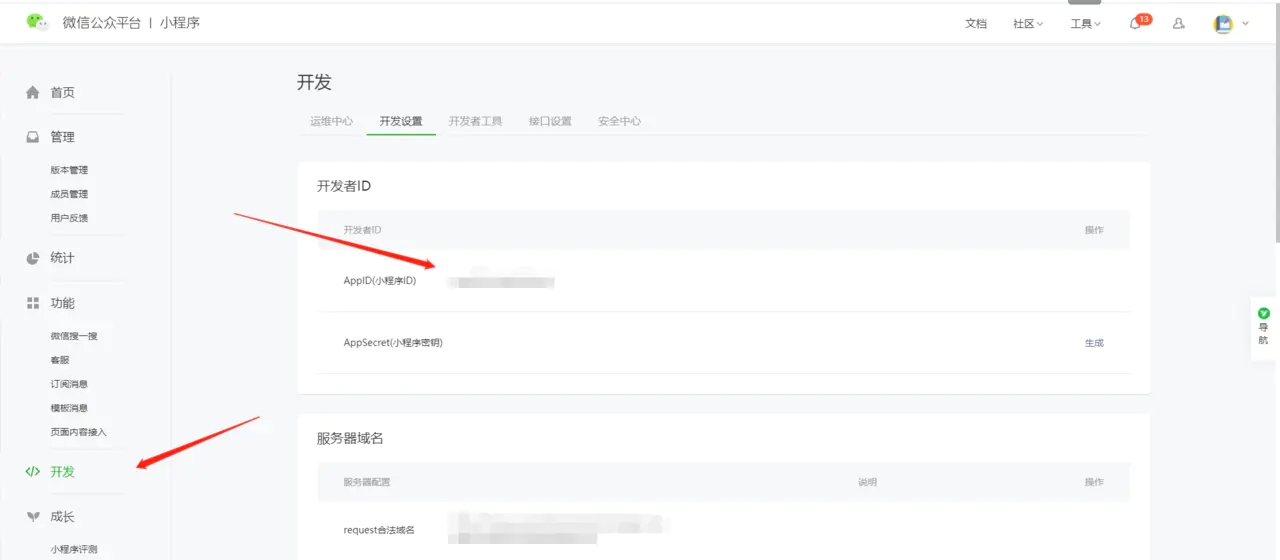Click the AppSecret(小程序密钥) label

[x=393, y=343]
